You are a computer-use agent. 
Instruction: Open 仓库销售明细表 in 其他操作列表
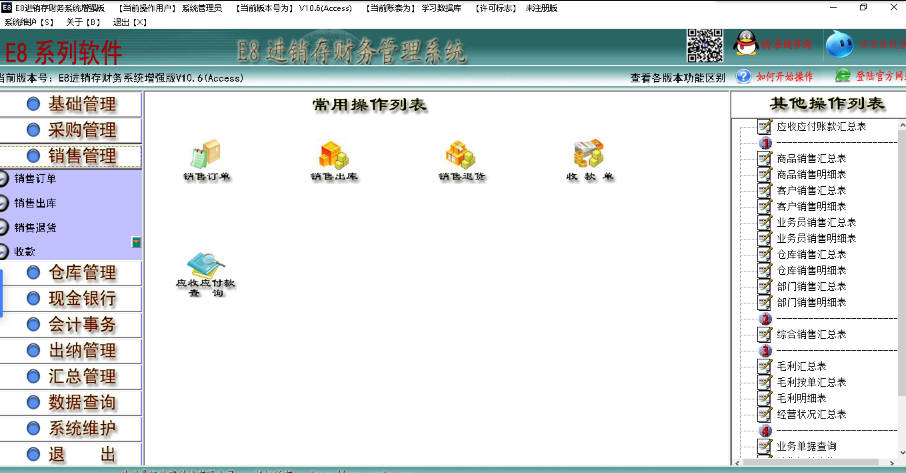811,270
